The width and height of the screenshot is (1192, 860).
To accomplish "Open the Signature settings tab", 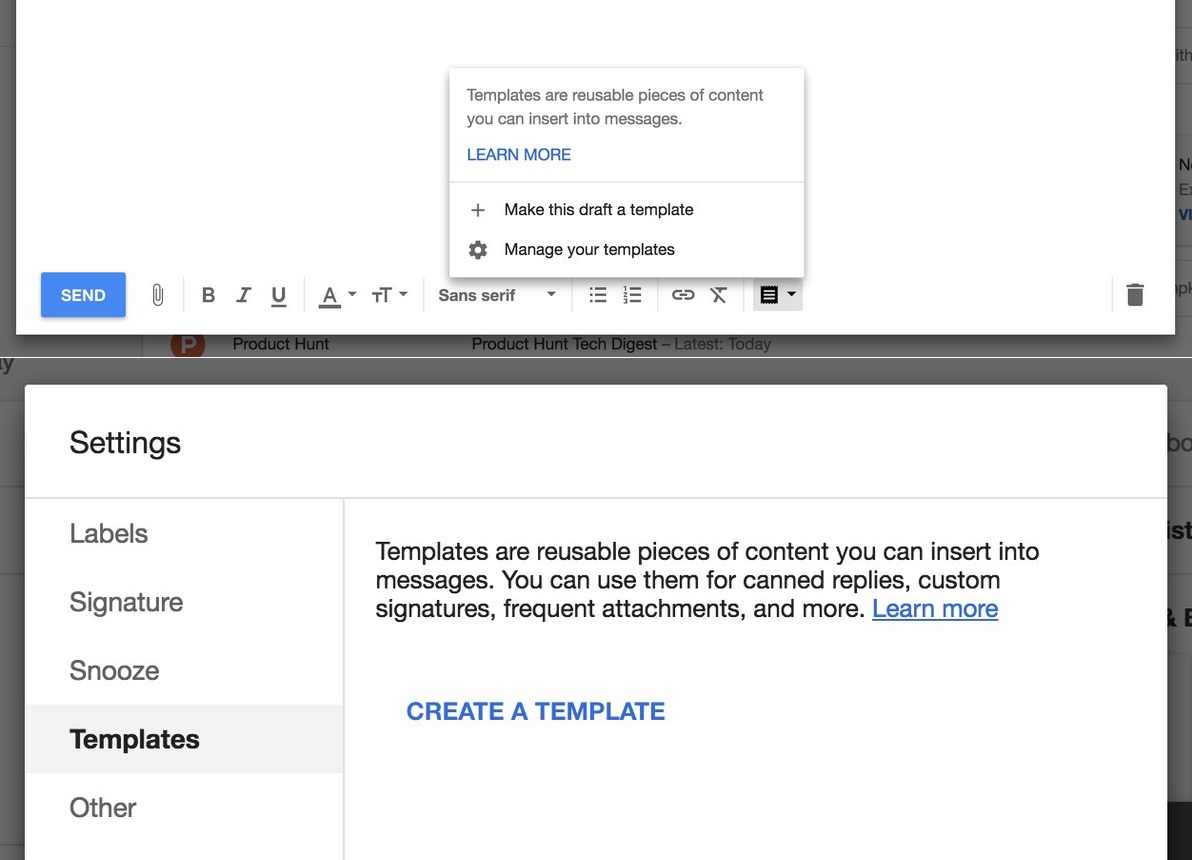I will 126,602.
